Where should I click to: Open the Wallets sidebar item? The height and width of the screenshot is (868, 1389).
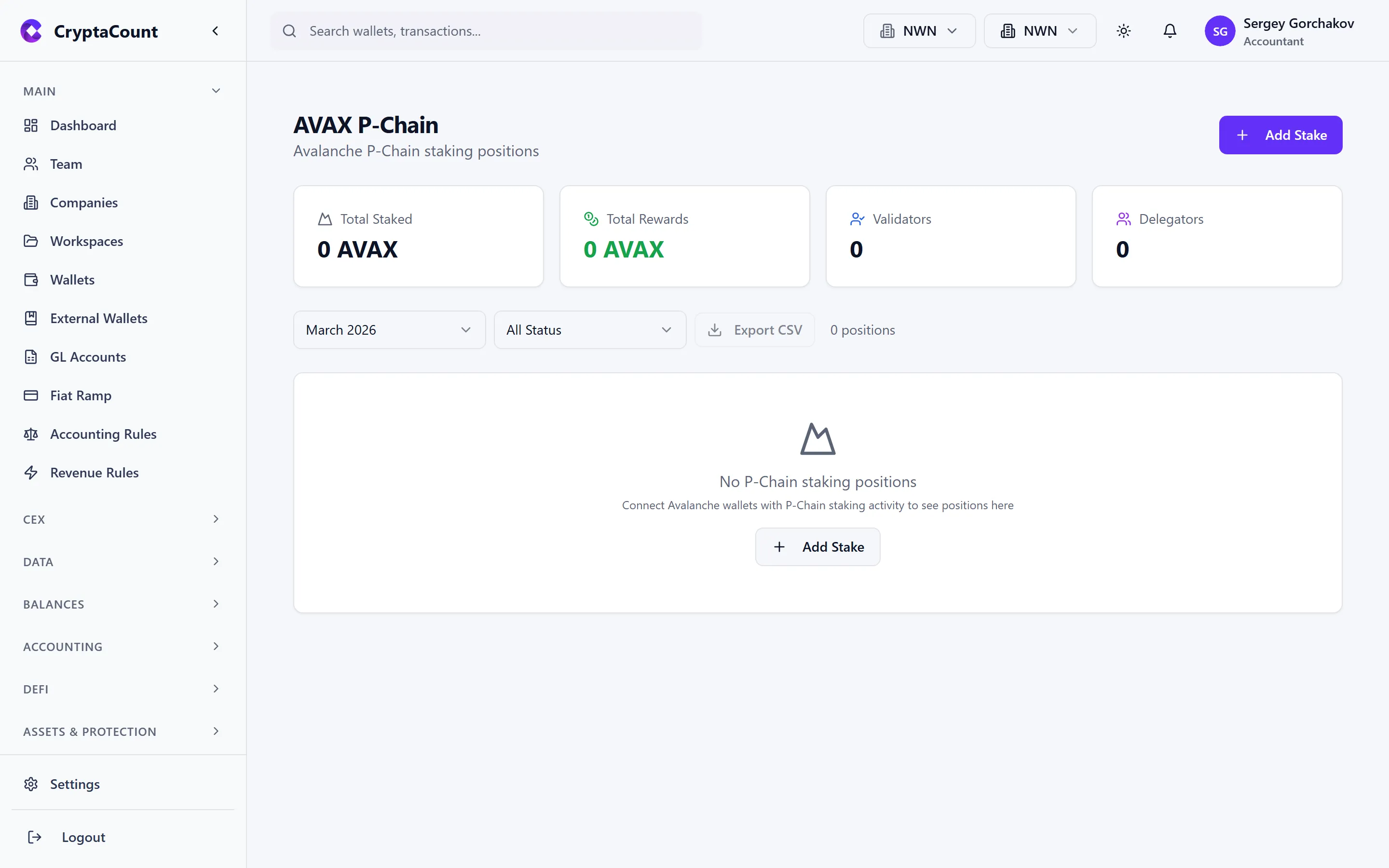click(72, 280)
